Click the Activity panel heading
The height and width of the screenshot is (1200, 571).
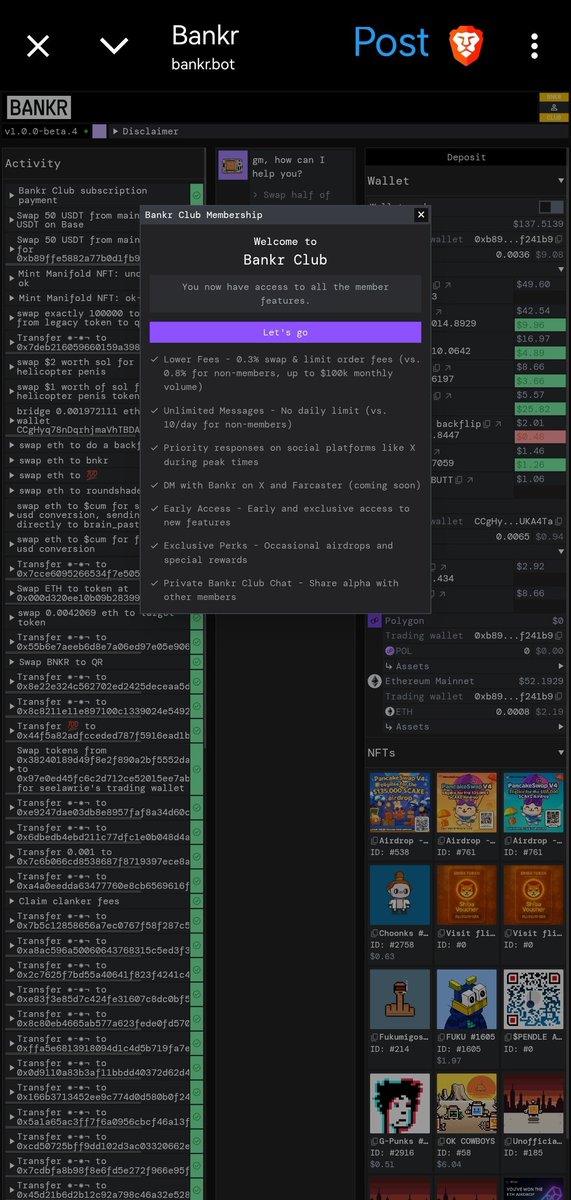pos(33,163)
